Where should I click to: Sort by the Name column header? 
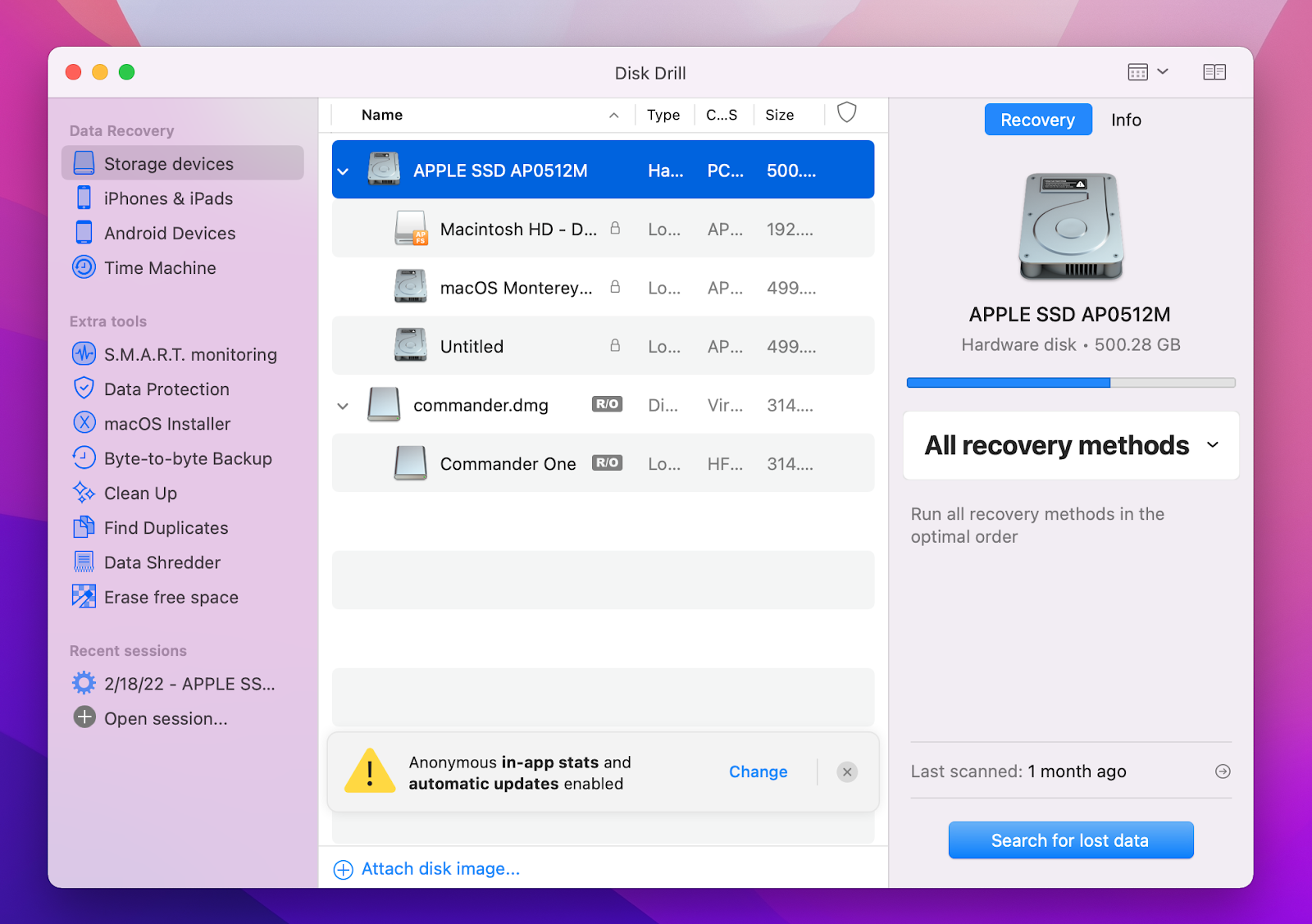pos(382,115)
